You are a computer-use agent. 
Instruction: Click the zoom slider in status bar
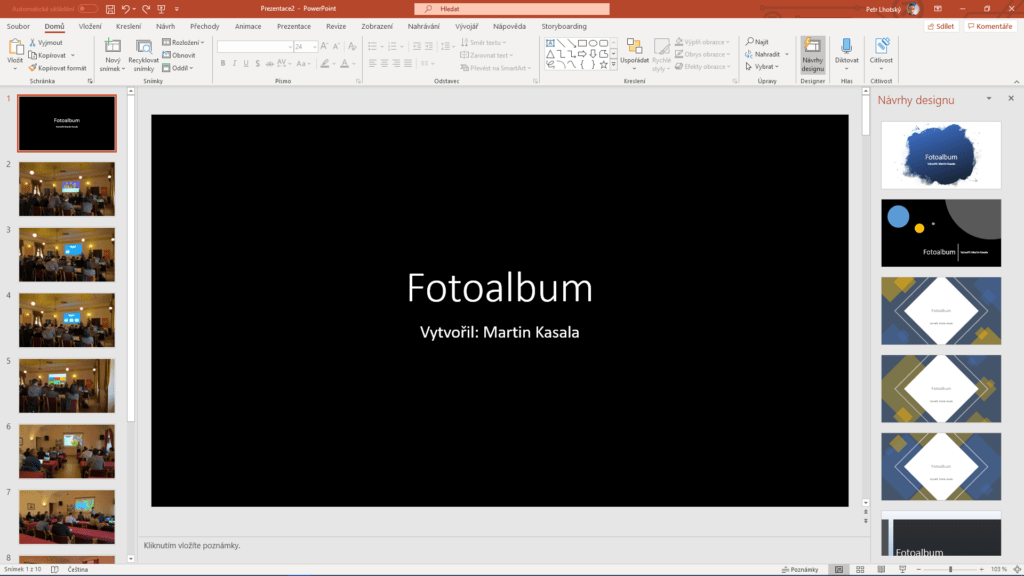[950, 569]
